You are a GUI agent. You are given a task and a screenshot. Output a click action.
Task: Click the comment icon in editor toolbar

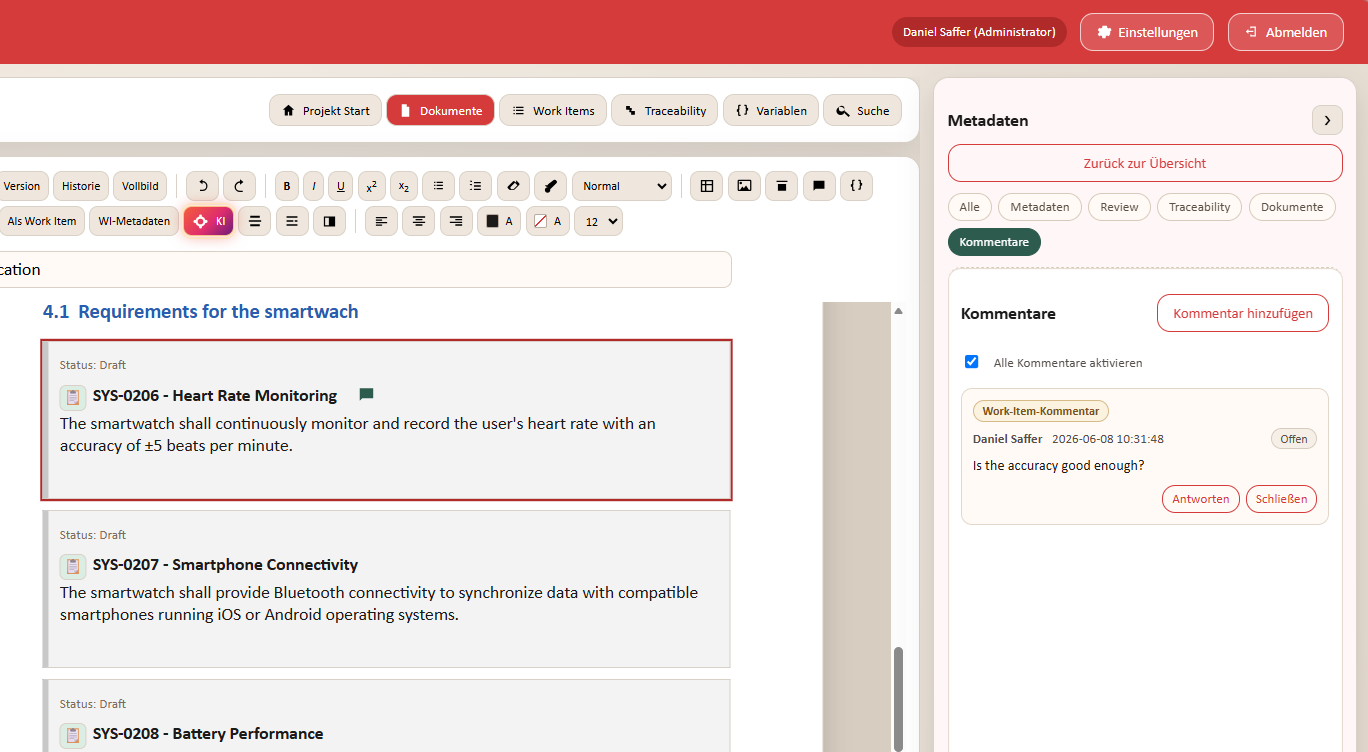point(819,186)
